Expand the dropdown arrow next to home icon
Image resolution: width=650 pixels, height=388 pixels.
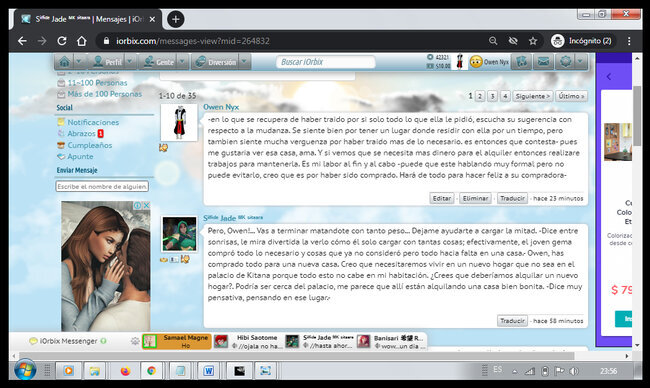pyautogui.click(x=79, y=62)
